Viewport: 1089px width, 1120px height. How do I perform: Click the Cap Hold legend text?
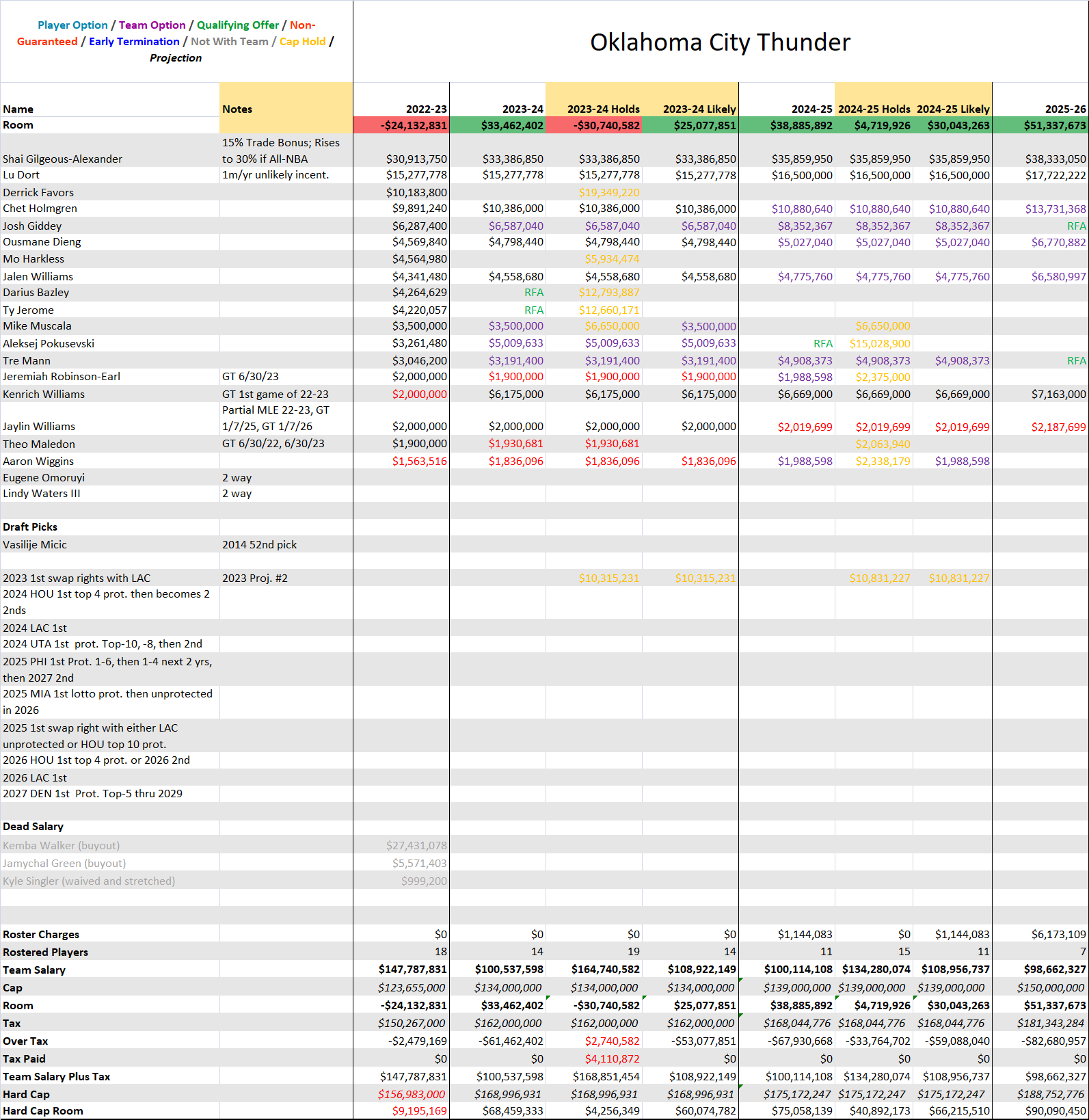302,42
